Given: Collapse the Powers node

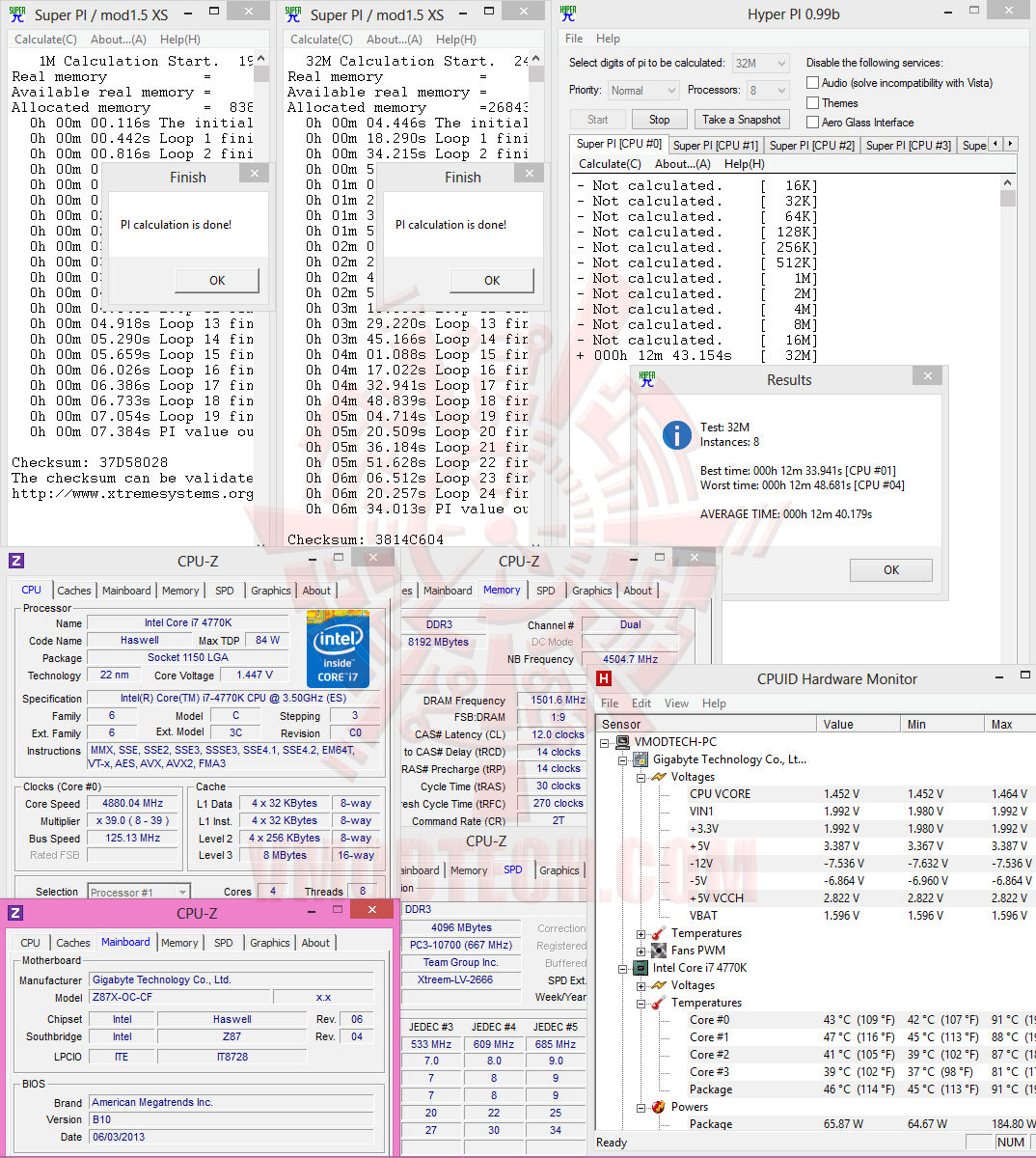Looking at the screenshot, I should (641, 1108).
